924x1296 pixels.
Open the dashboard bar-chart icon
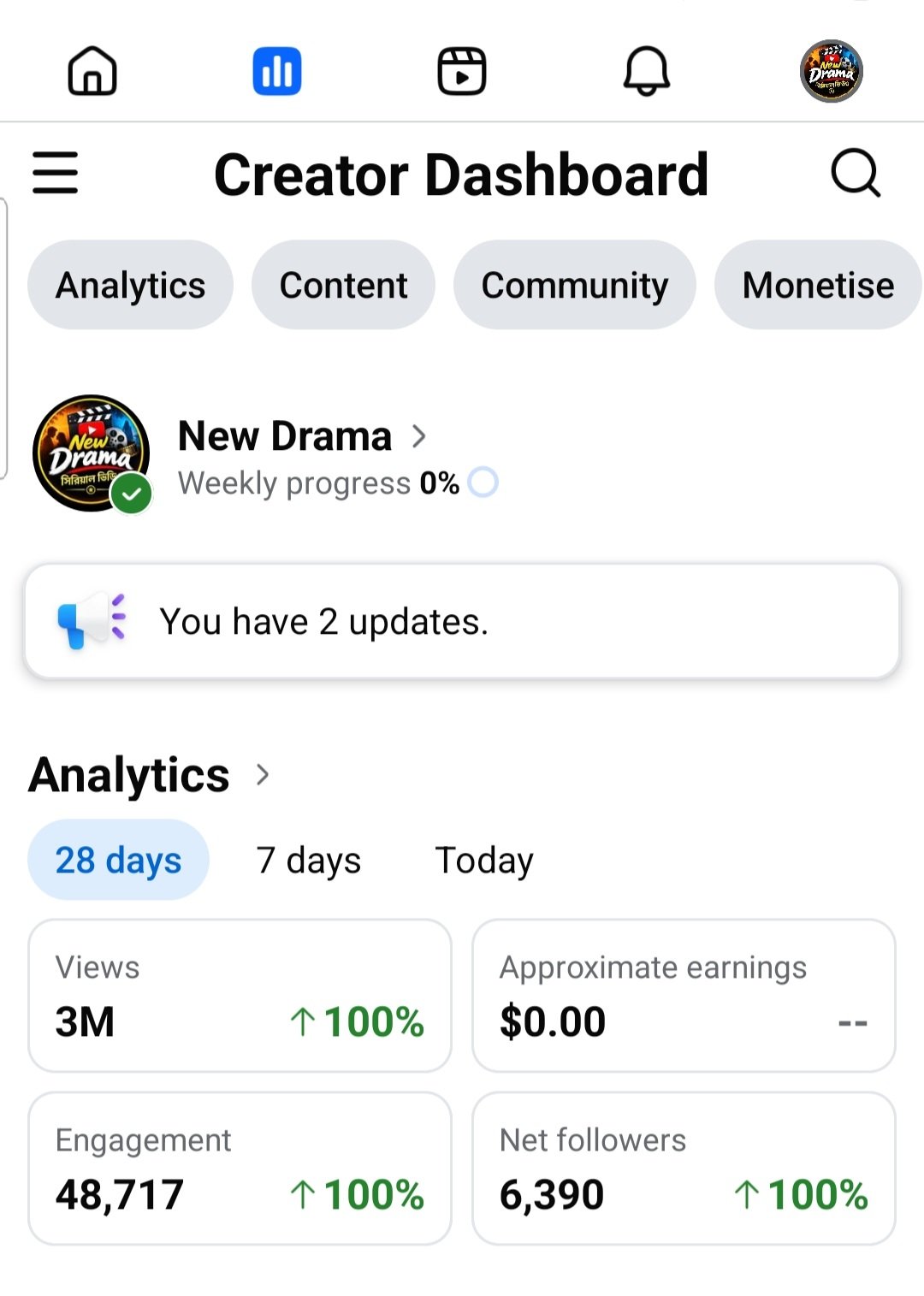coord(277,71)
